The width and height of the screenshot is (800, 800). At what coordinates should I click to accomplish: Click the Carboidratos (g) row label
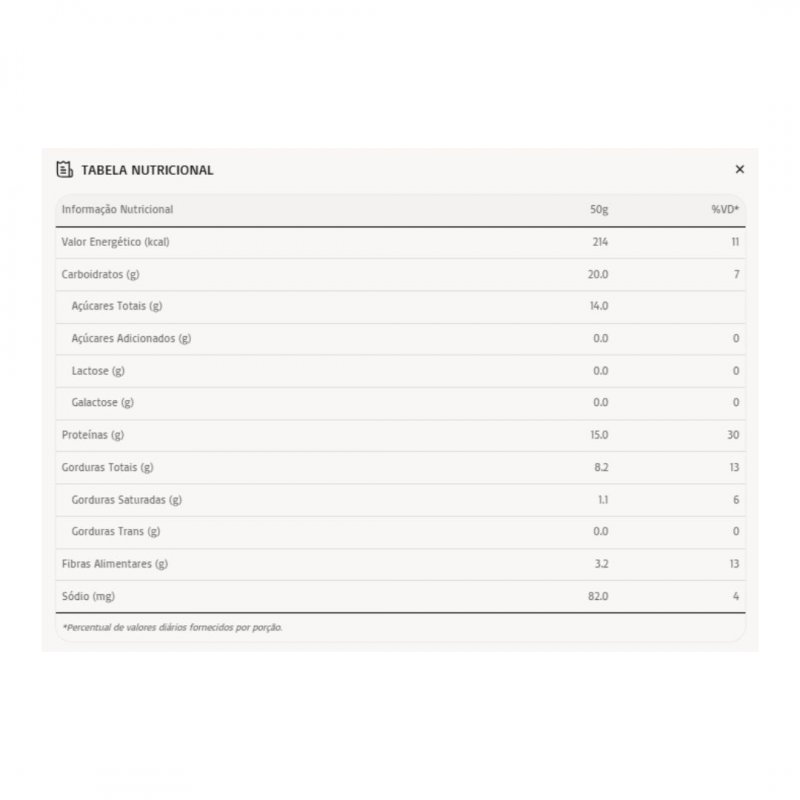pos(101,274)
